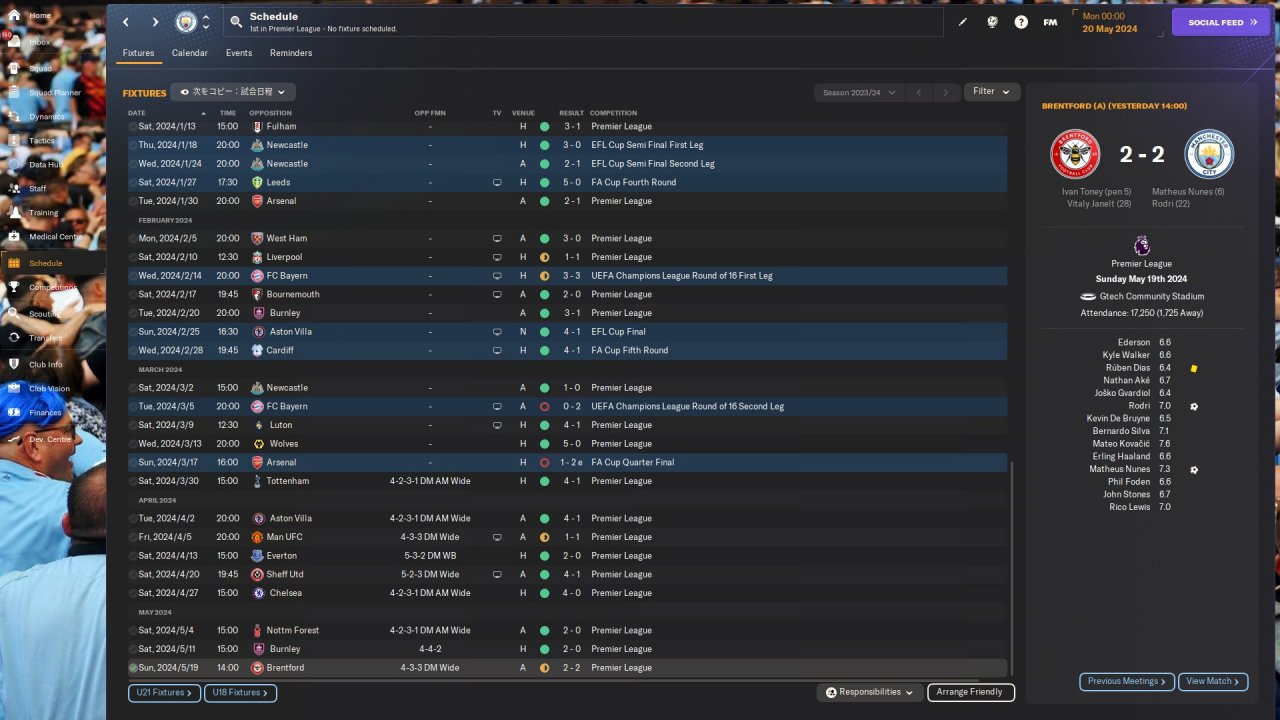The width and height of the screenshot is (1280, 720).
Task: Click the Manchester City badge in the top bar
Action: 186,22
